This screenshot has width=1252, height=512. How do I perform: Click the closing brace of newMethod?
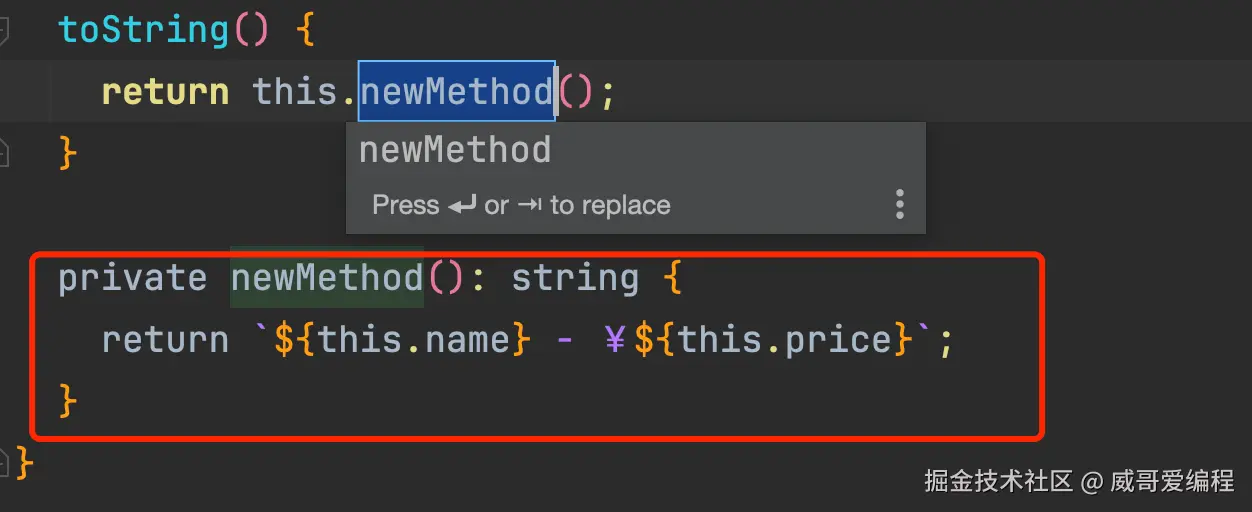coord(69,401)
